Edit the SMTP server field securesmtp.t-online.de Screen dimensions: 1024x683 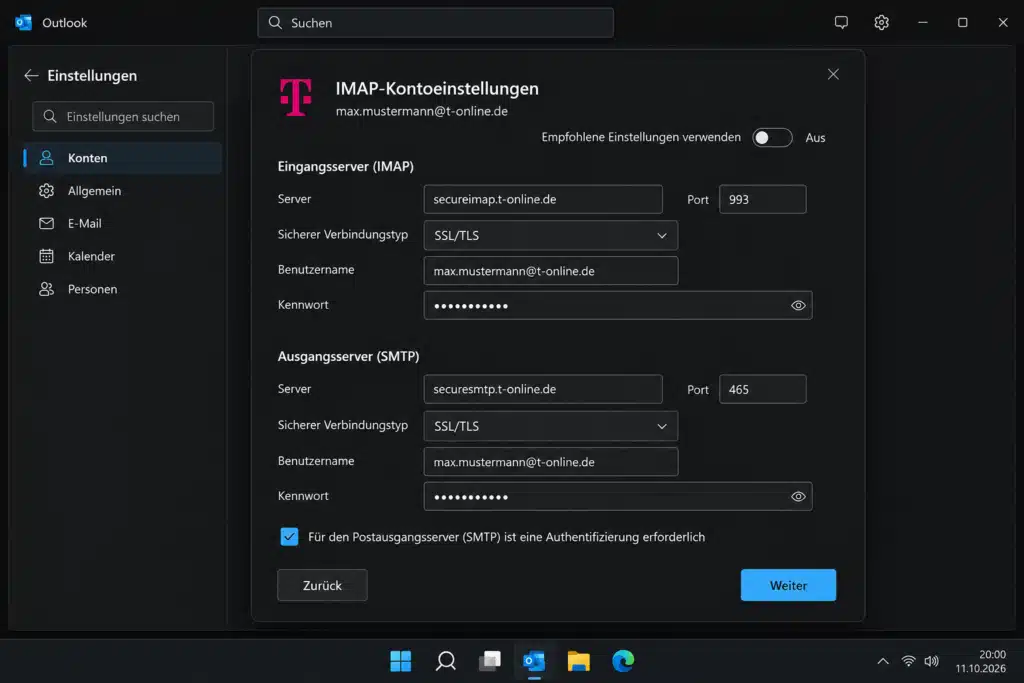click(x=543, y=389)
